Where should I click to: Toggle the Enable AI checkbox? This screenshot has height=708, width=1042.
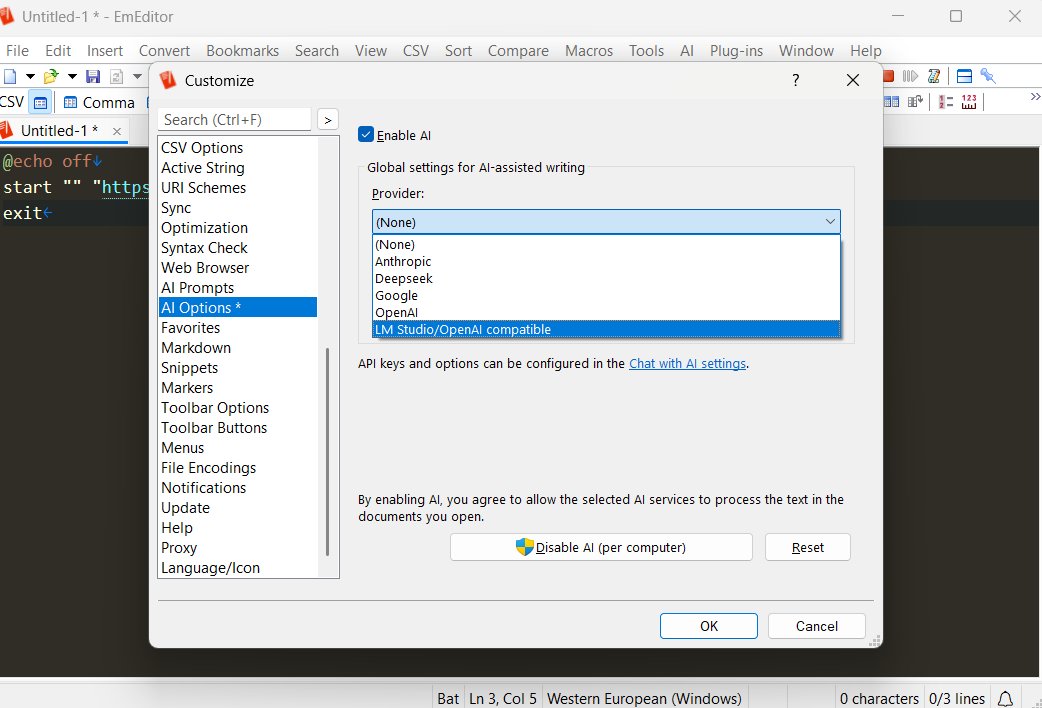click(365, 134)
